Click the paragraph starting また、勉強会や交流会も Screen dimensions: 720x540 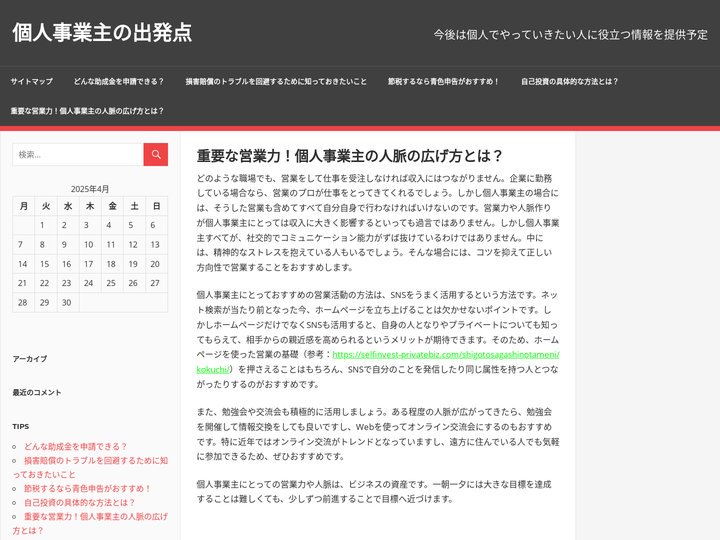tap(377, 434)
